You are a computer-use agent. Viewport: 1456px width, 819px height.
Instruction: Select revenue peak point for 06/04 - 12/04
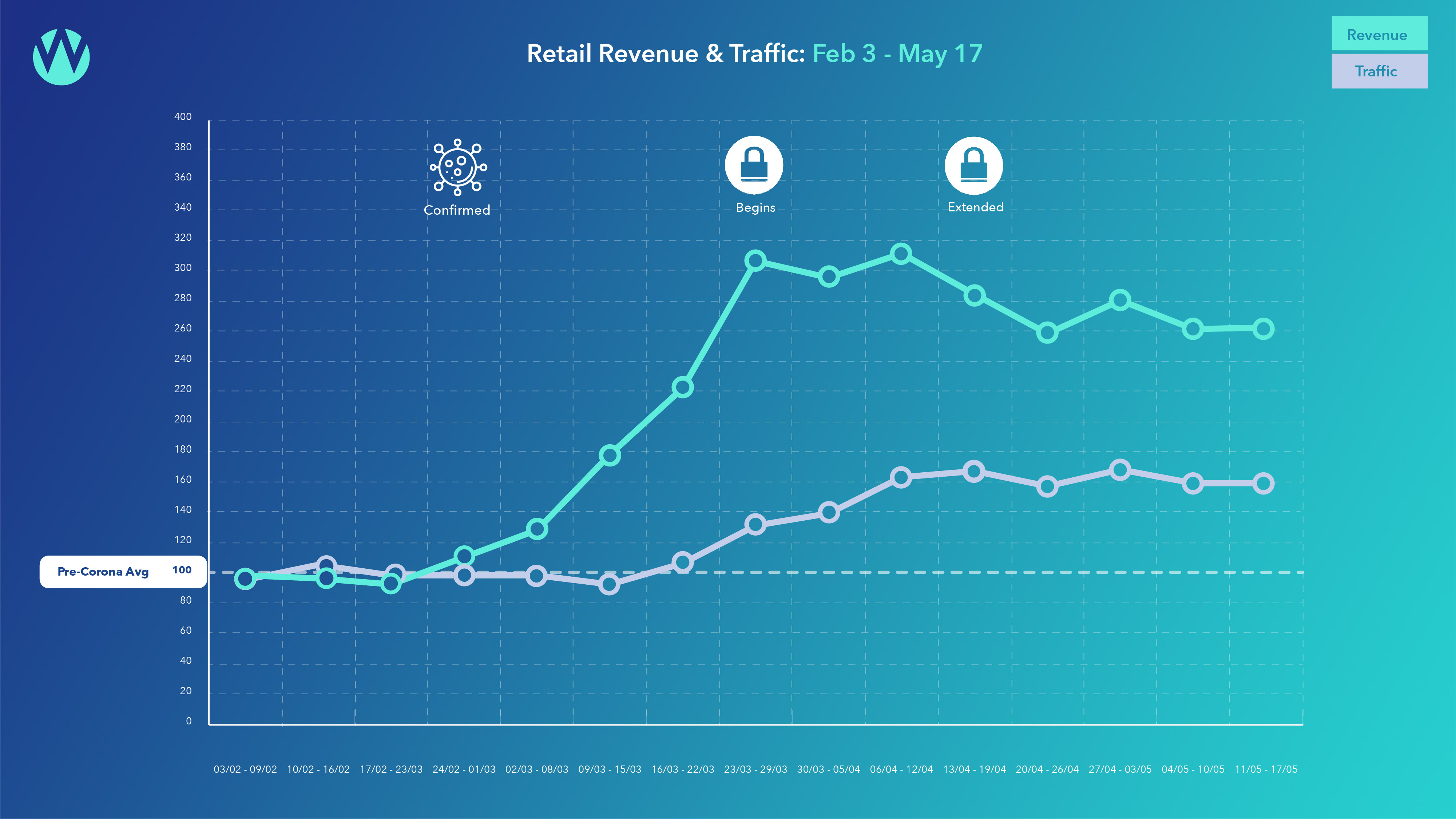[901, 254]
